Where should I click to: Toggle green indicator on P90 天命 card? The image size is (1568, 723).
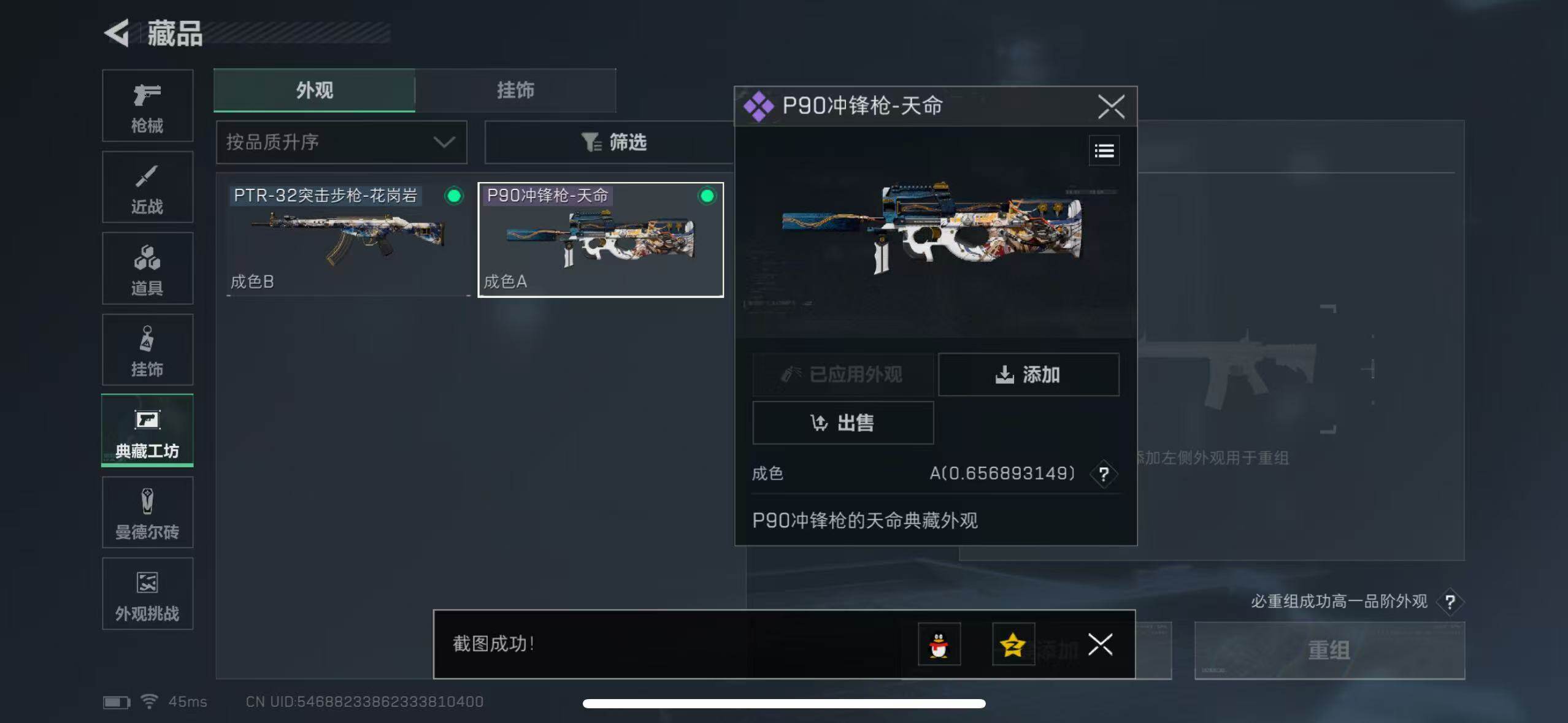[x=707, y=196]
